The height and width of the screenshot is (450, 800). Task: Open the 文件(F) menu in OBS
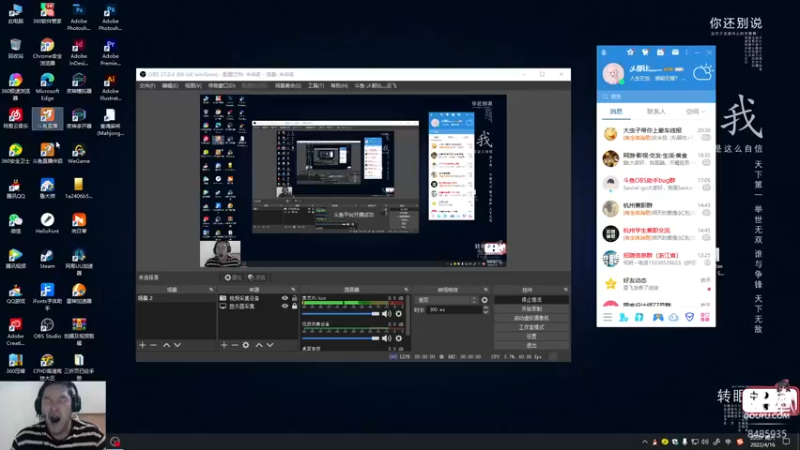[147, 86]
